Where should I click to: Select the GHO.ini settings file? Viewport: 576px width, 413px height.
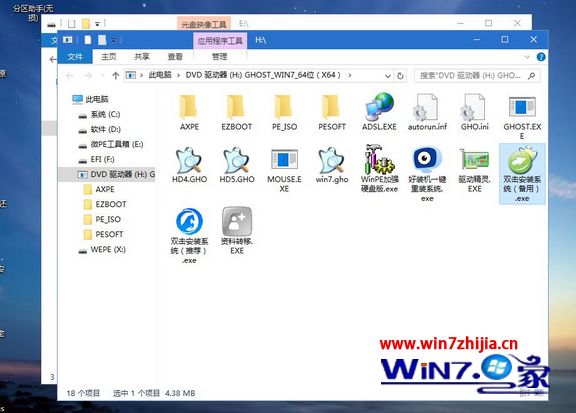(x=474, y=112)
